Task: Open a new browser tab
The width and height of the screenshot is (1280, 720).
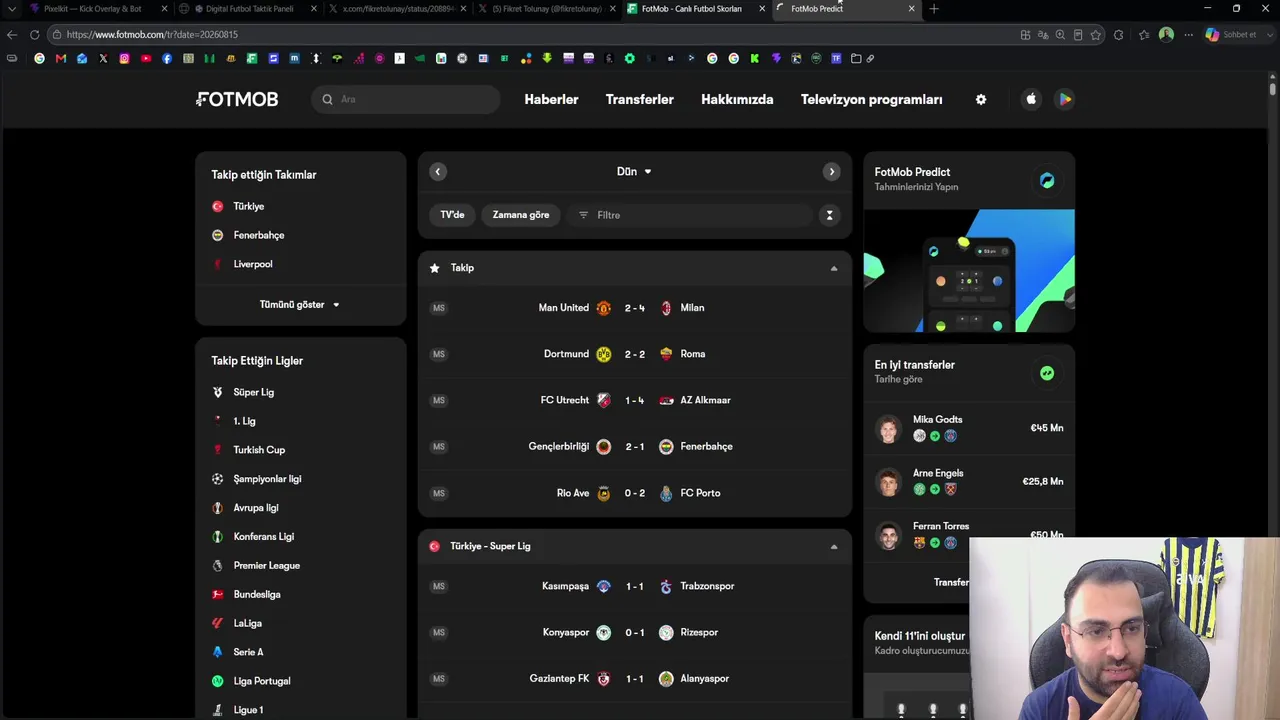Action: (x=934, y=9)
